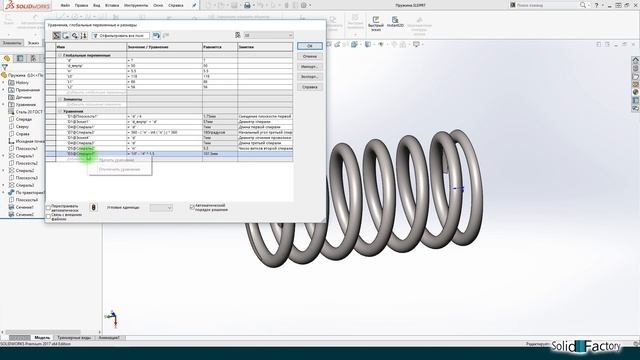Screen dimensions: 640x360
Task: Select the Исходная точка tree item
Action: 26,141
